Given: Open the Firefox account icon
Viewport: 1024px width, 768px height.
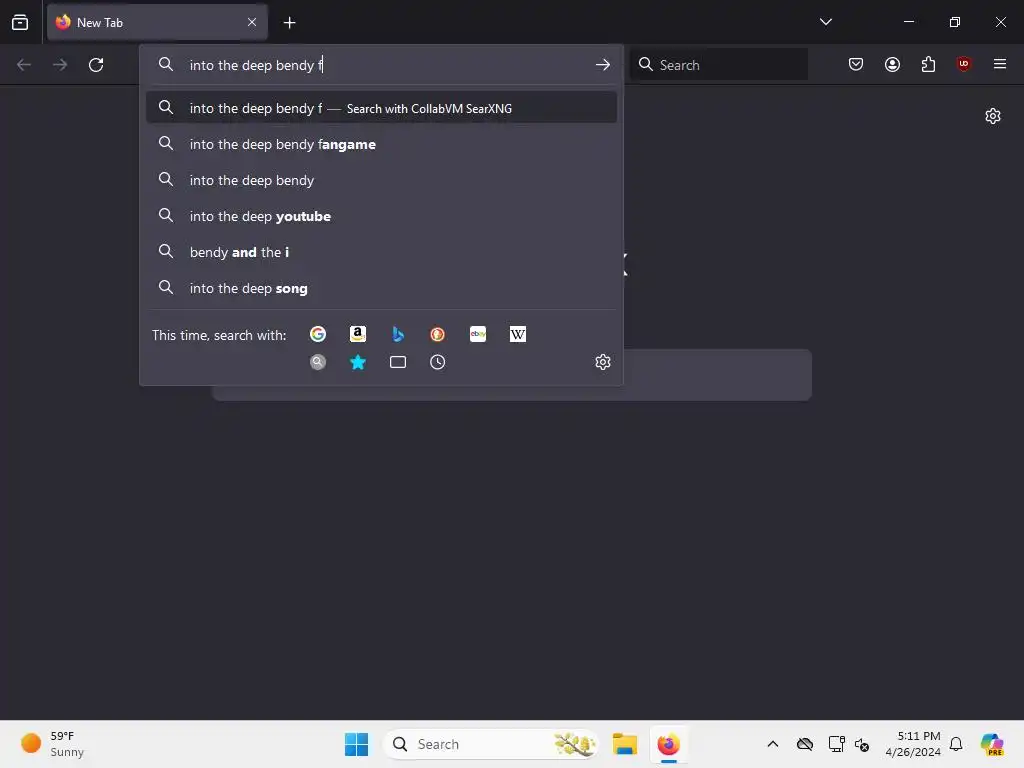Looking at the screenshot, I should (x=892, y=64).
